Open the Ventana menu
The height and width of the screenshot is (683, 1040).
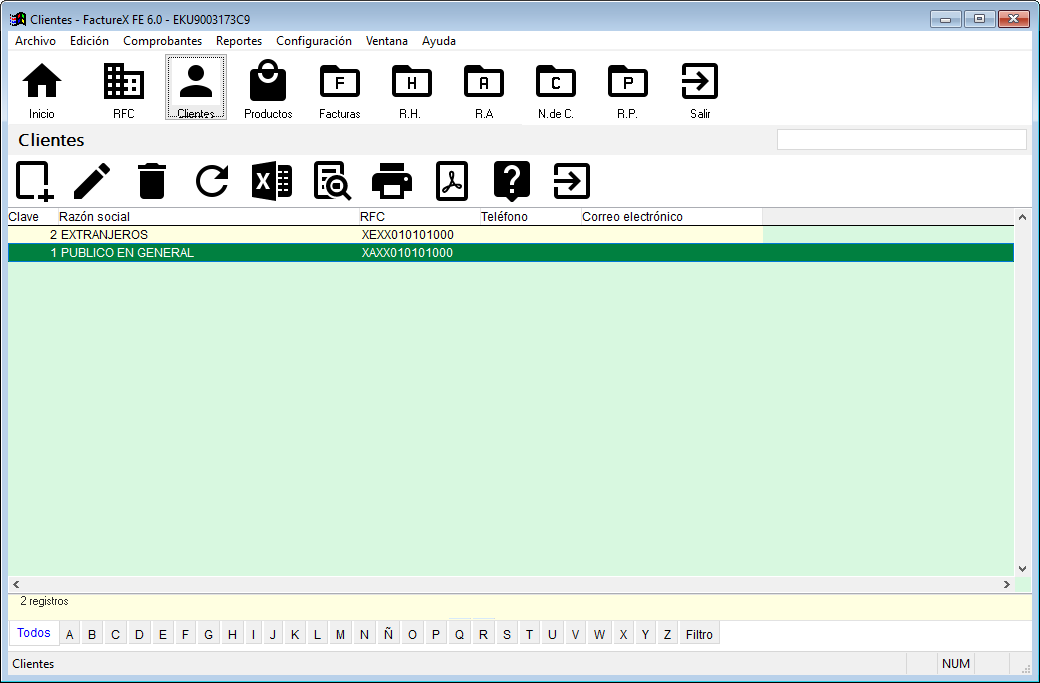click(x=387, y=41)
